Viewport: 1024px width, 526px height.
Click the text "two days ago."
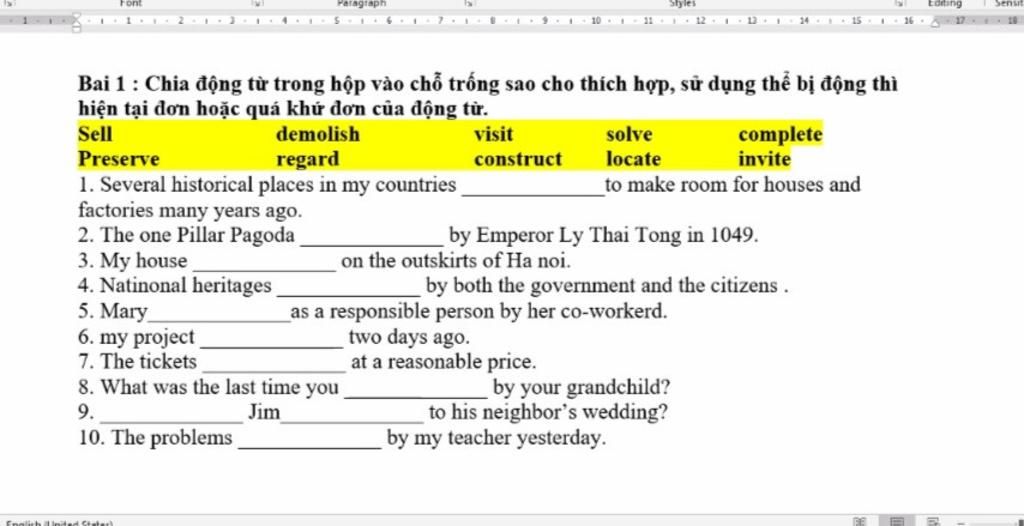tap(409, 338)
